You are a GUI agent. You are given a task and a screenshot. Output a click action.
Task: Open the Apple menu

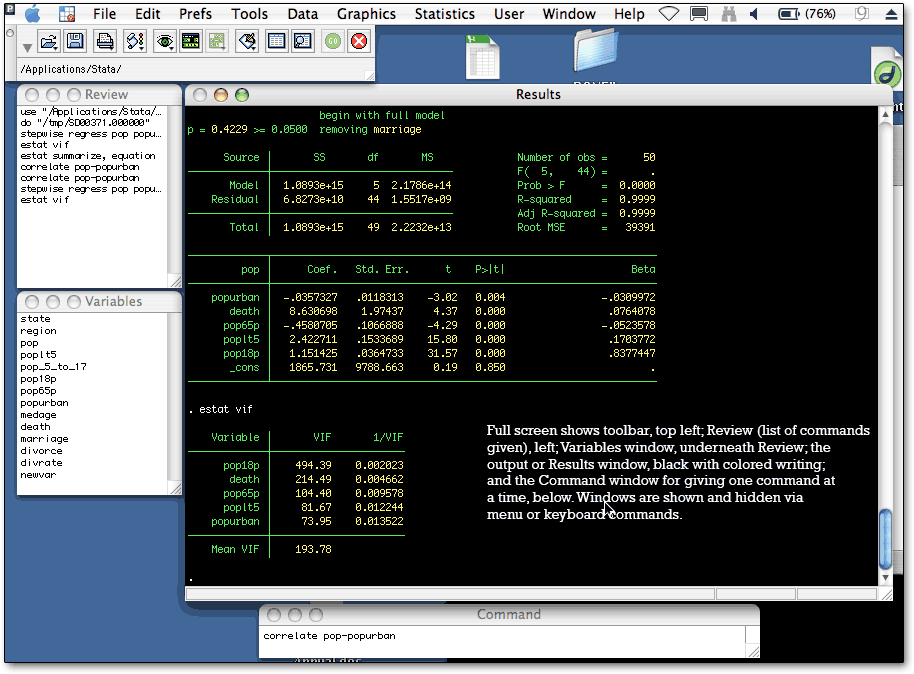point(33,13)
